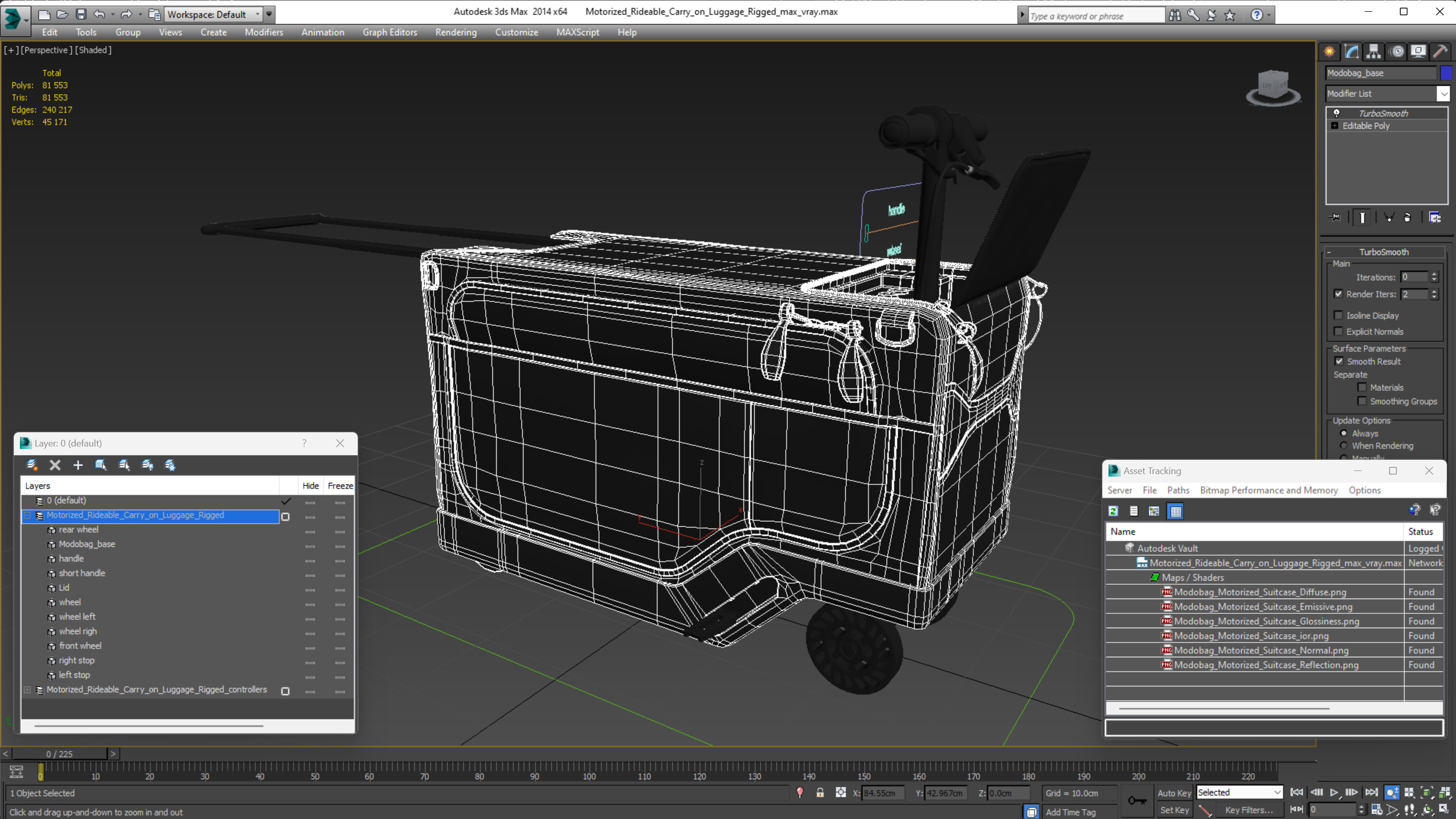The image size is (1456, 819).
Task: Click Go to Start playback button
Action: coord(1297,792)
